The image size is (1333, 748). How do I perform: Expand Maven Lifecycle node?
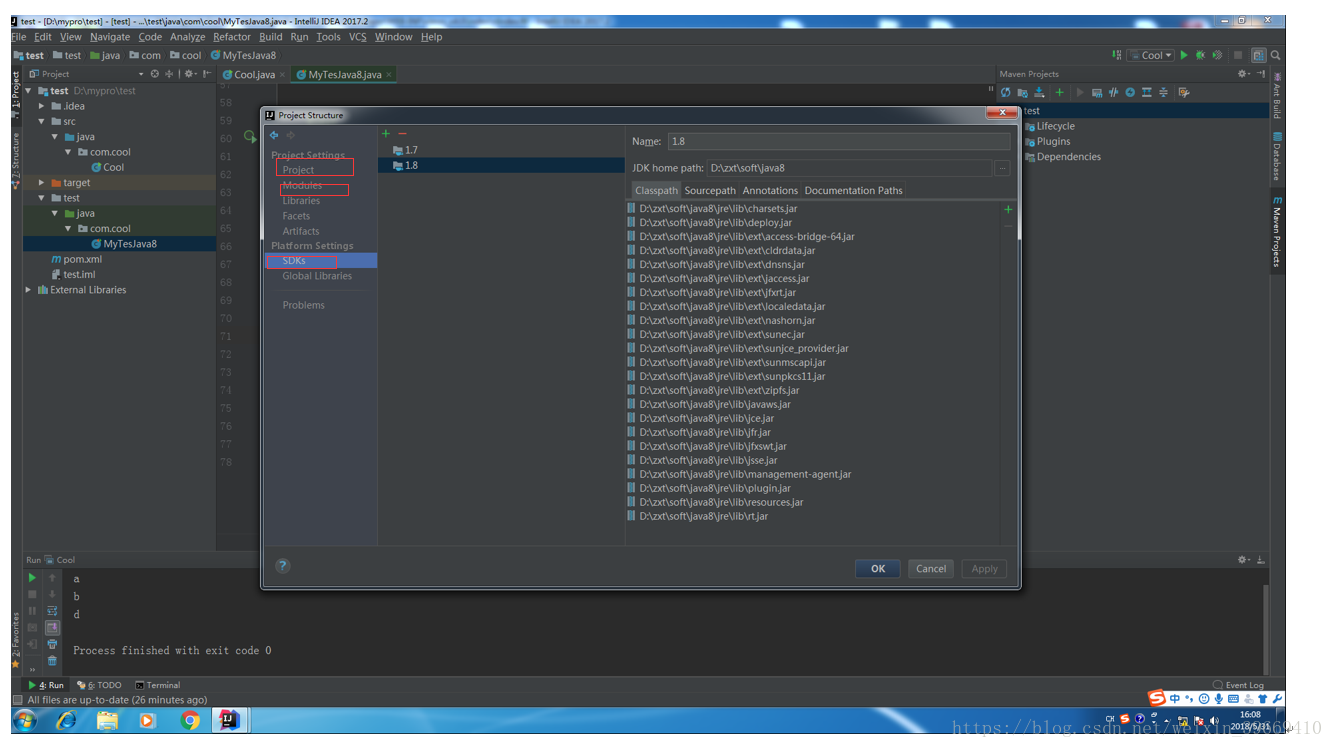tap(1055, 126)
